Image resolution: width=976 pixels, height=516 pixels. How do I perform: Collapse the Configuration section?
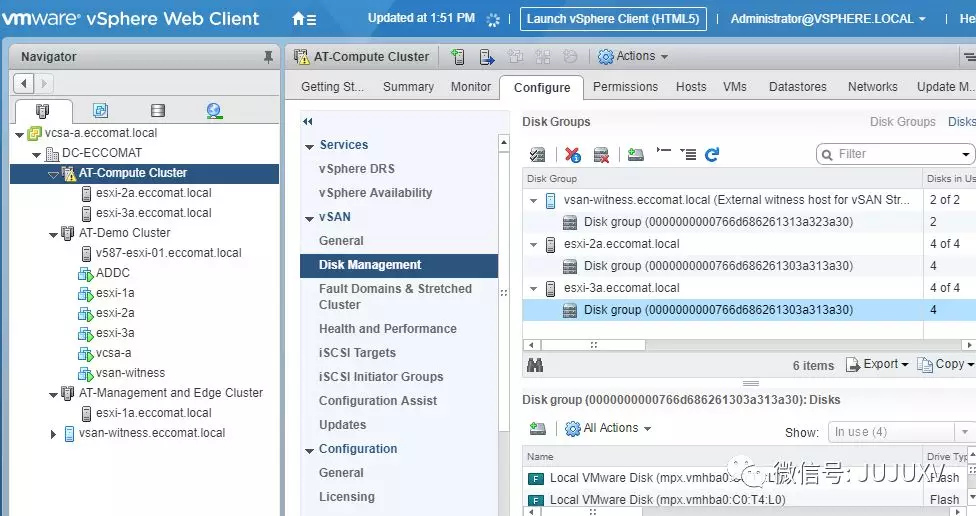(x=309, y=451)
